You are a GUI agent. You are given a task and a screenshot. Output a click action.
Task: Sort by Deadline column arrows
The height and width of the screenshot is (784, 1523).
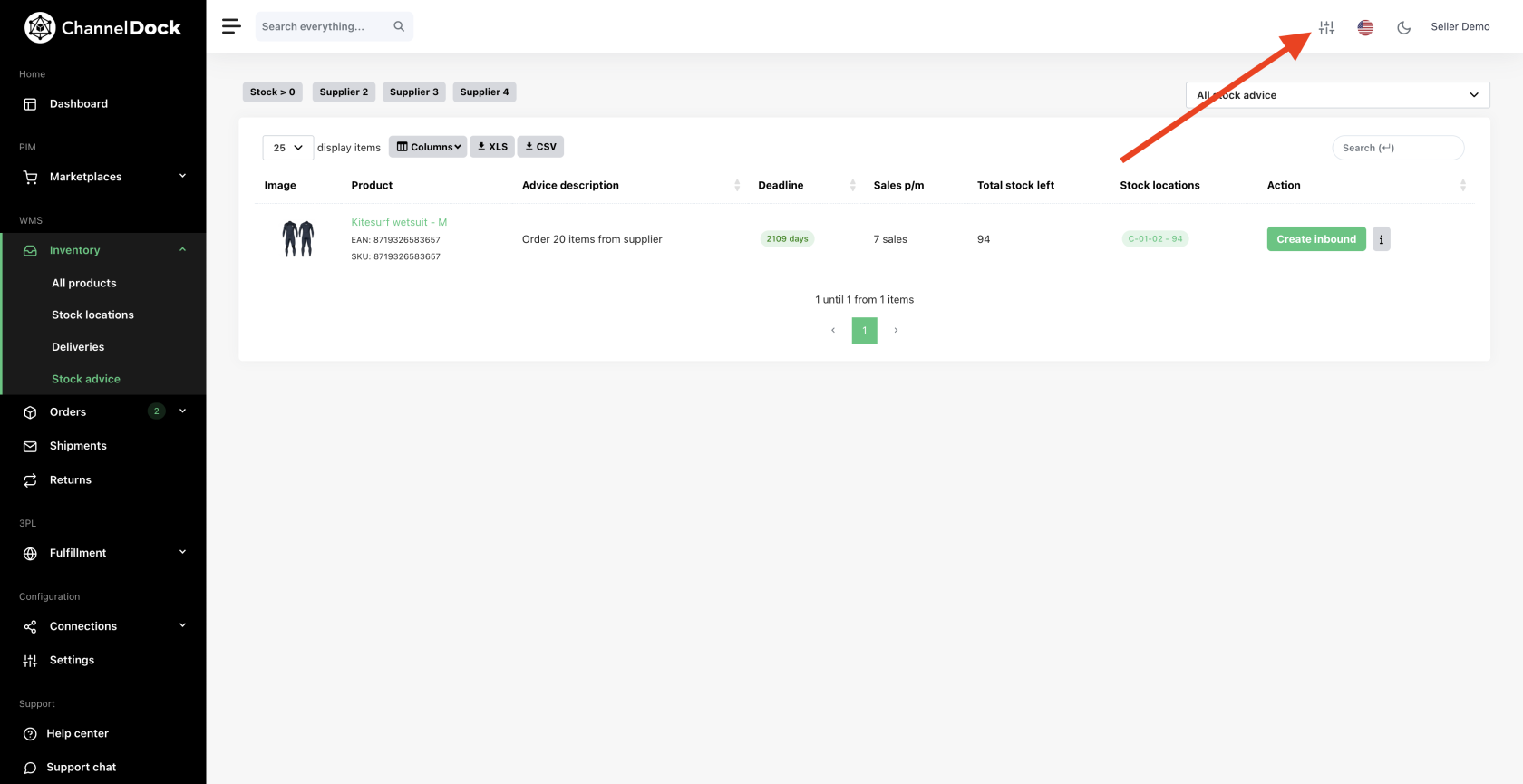852,185
